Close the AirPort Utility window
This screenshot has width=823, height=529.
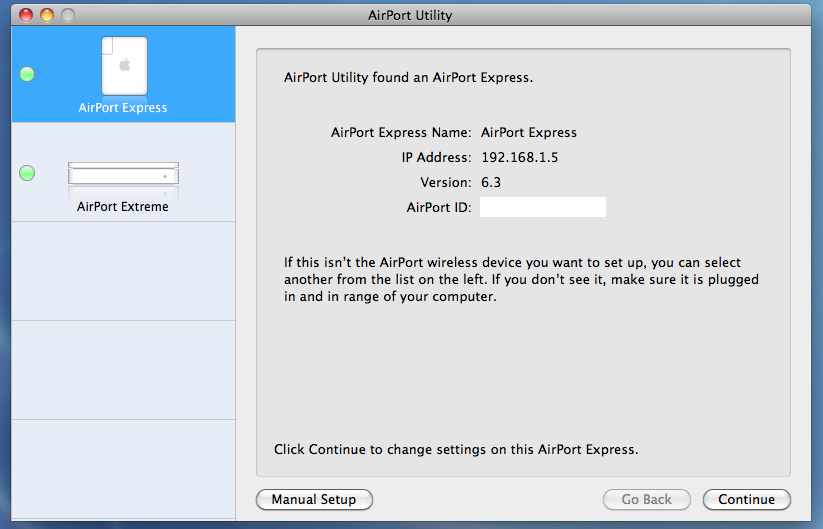pos(26,15)
